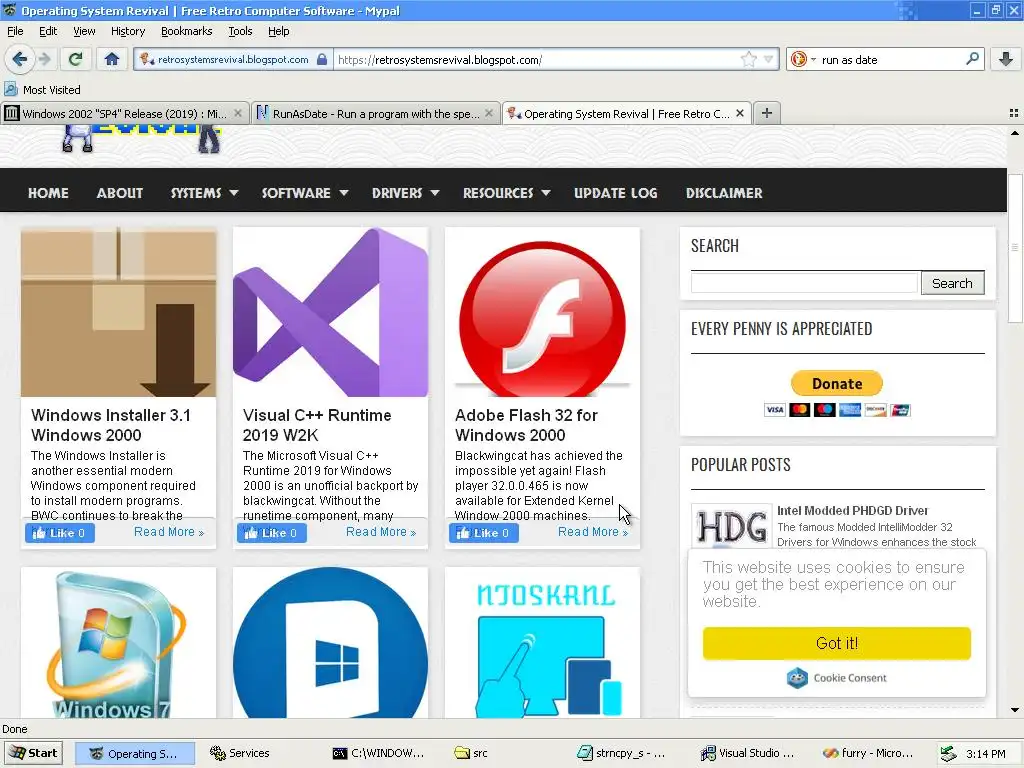Screen dimensions: 1024x768
Task: Expand the DRIVERS navigation dropdown
Action: click(x=405, y=193)
